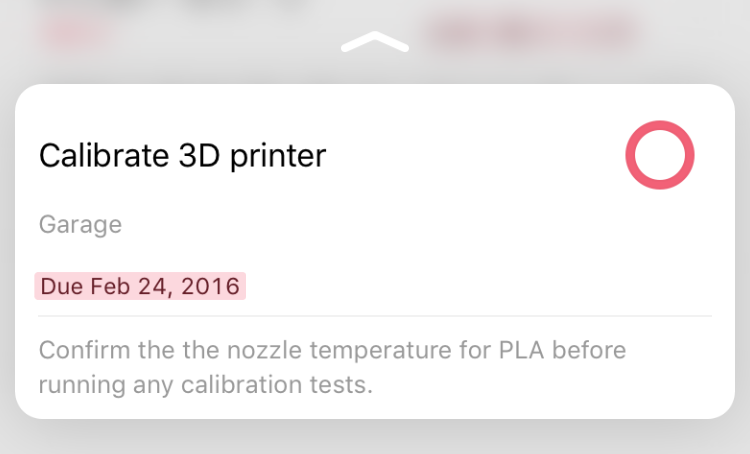
Task: Tap empty card space right of Garage
Action: click(416, 224)
